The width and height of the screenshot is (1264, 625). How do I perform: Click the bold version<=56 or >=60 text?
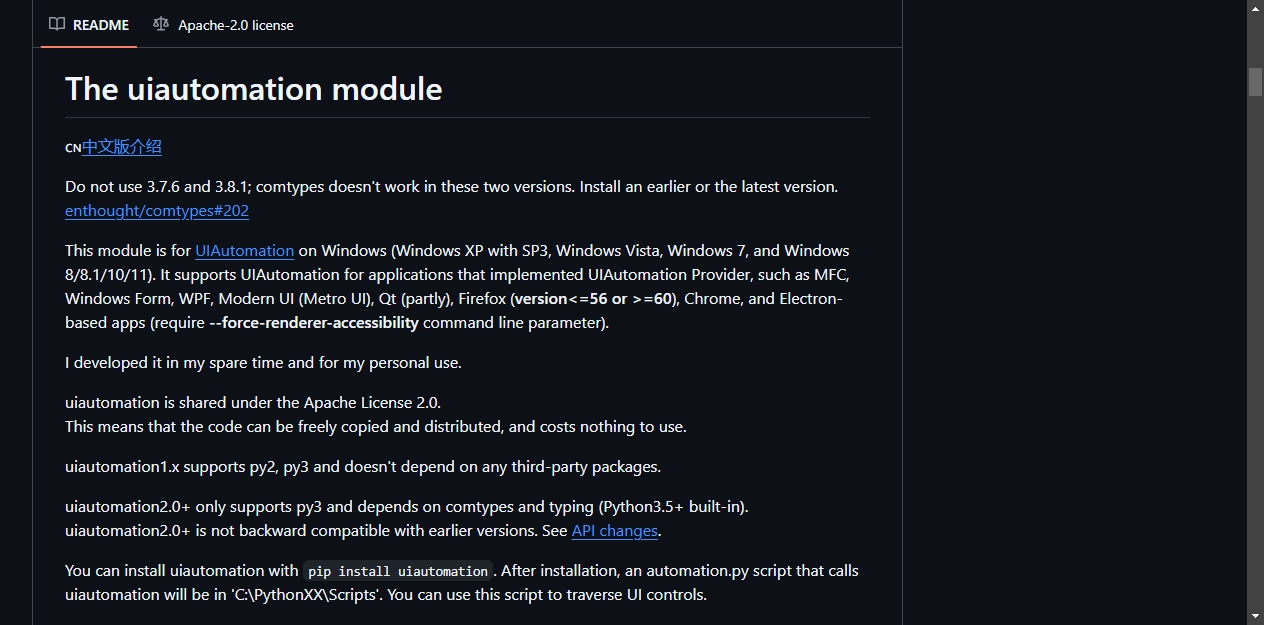[x=594, y=299]
